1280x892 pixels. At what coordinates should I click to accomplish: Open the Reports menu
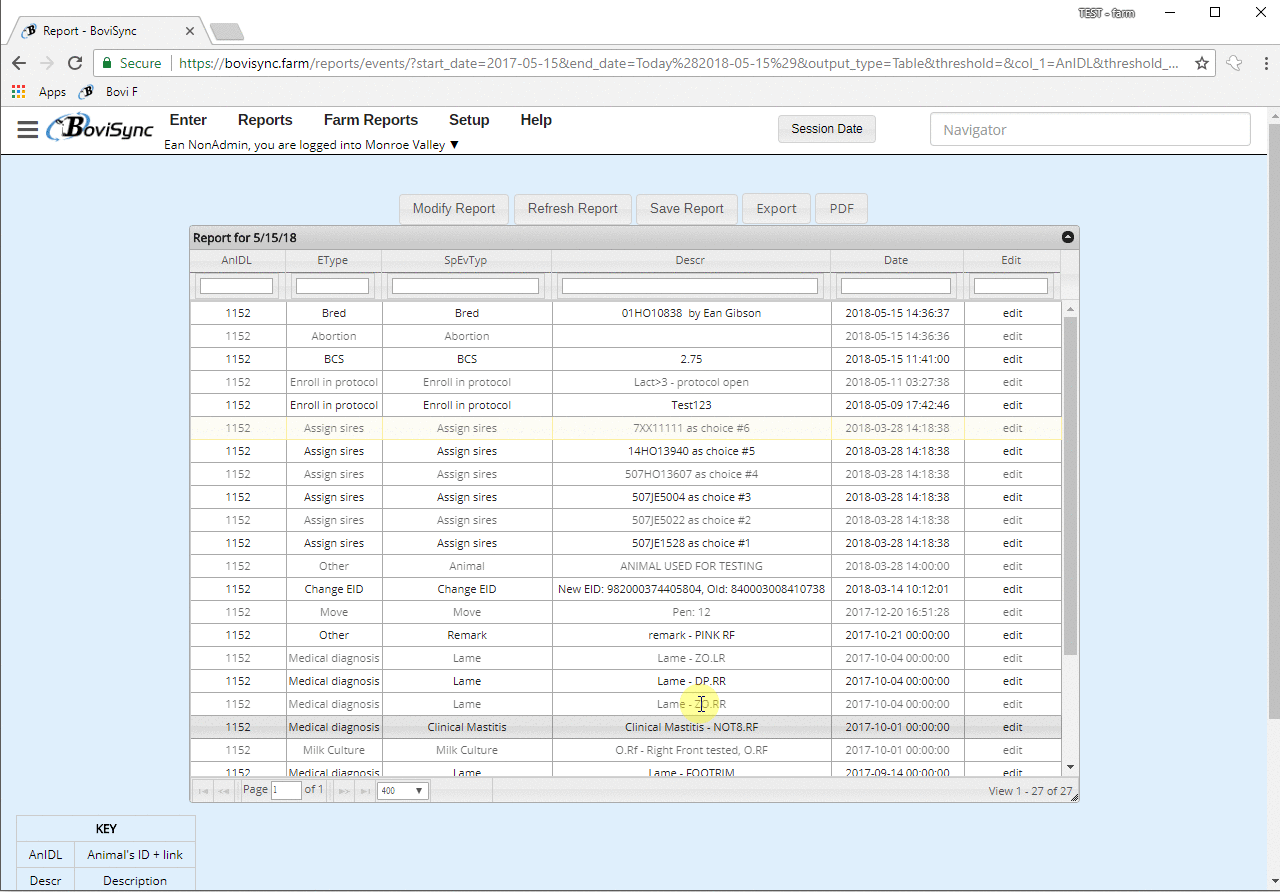[265, 120]
